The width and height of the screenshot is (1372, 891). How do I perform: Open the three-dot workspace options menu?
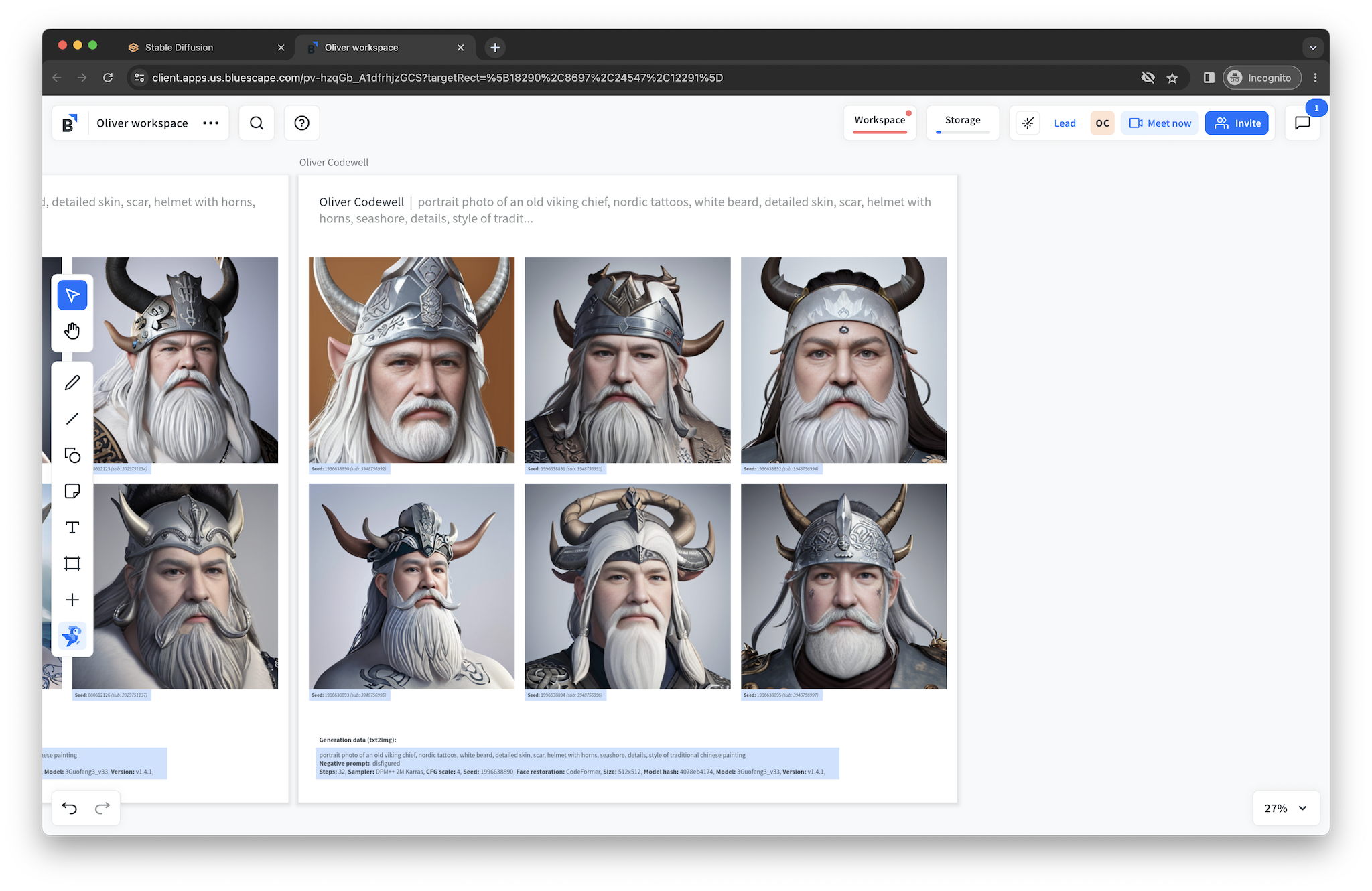pyautogui.click(x=210, y=123)
